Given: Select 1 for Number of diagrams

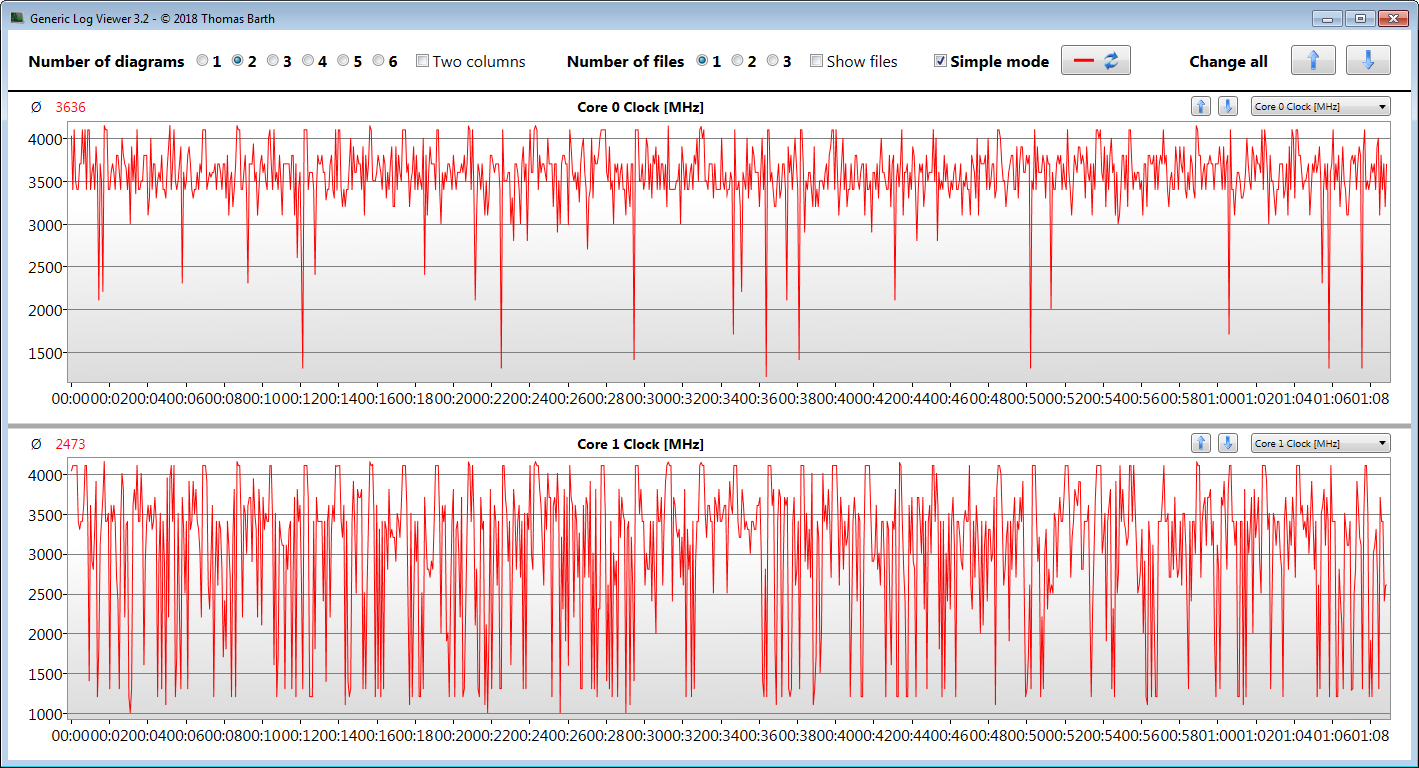Looking at the screenshot, I should pos(203,61).
